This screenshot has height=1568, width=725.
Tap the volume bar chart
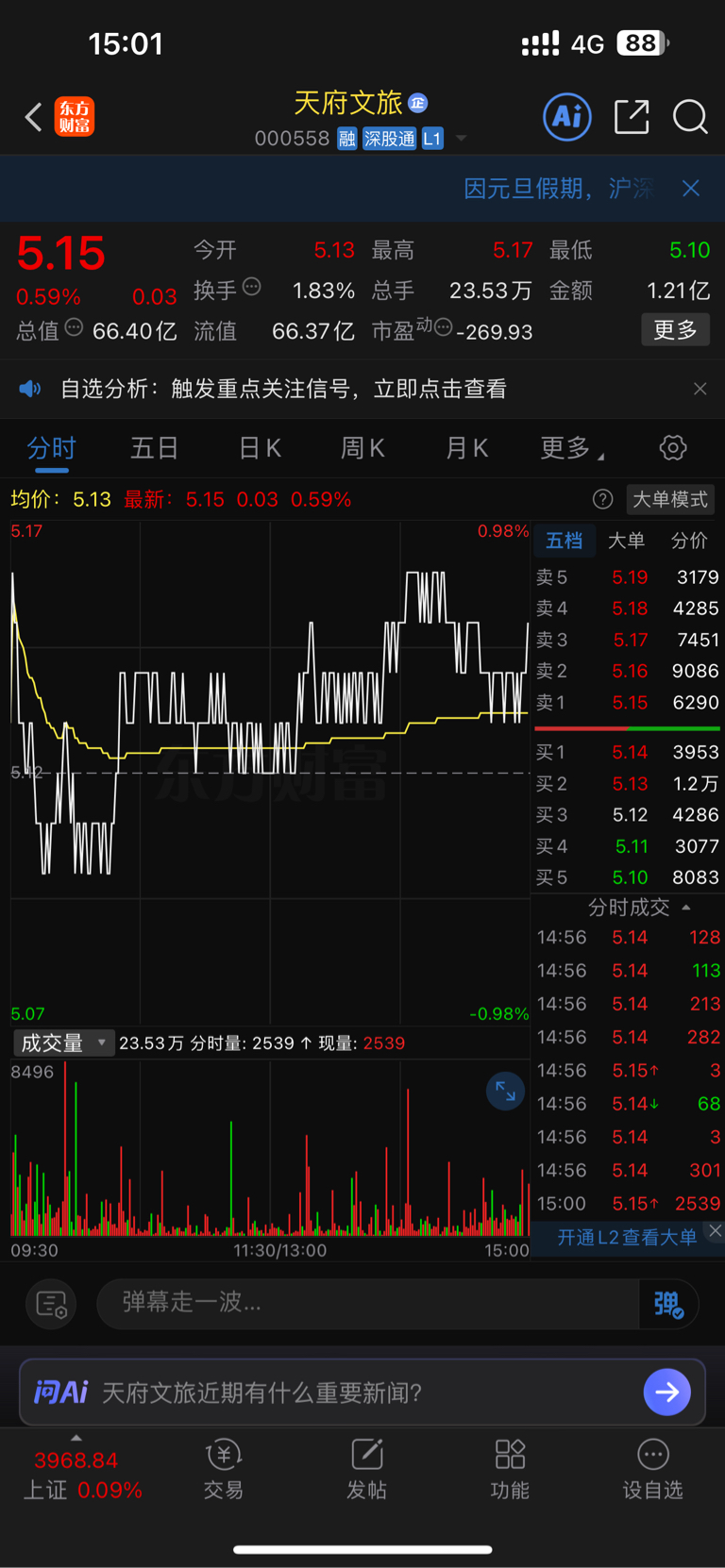tap(270, 1148)
